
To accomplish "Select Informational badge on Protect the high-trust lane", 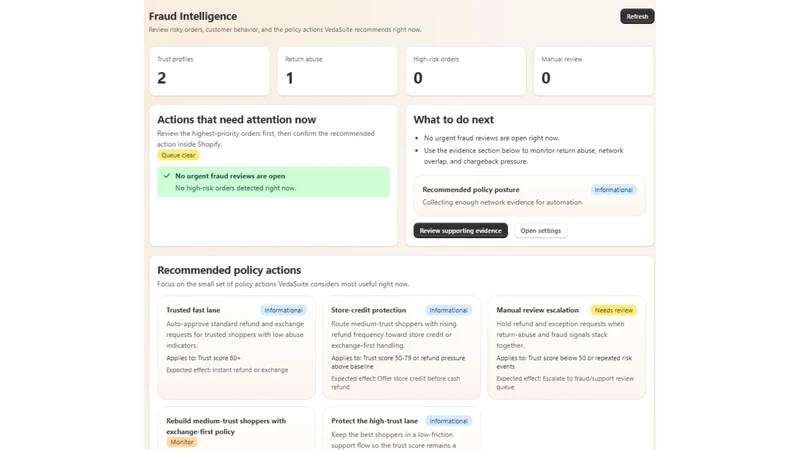I will [x=448, y=421].
